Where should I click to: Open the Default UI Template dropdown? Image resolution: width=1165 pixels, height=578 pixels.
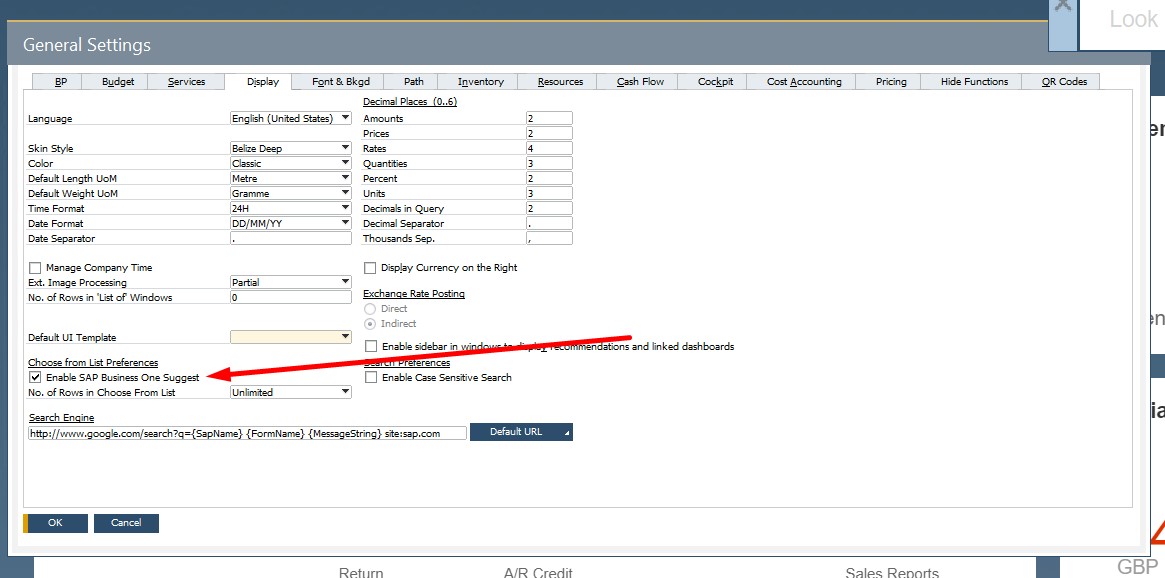344,336
